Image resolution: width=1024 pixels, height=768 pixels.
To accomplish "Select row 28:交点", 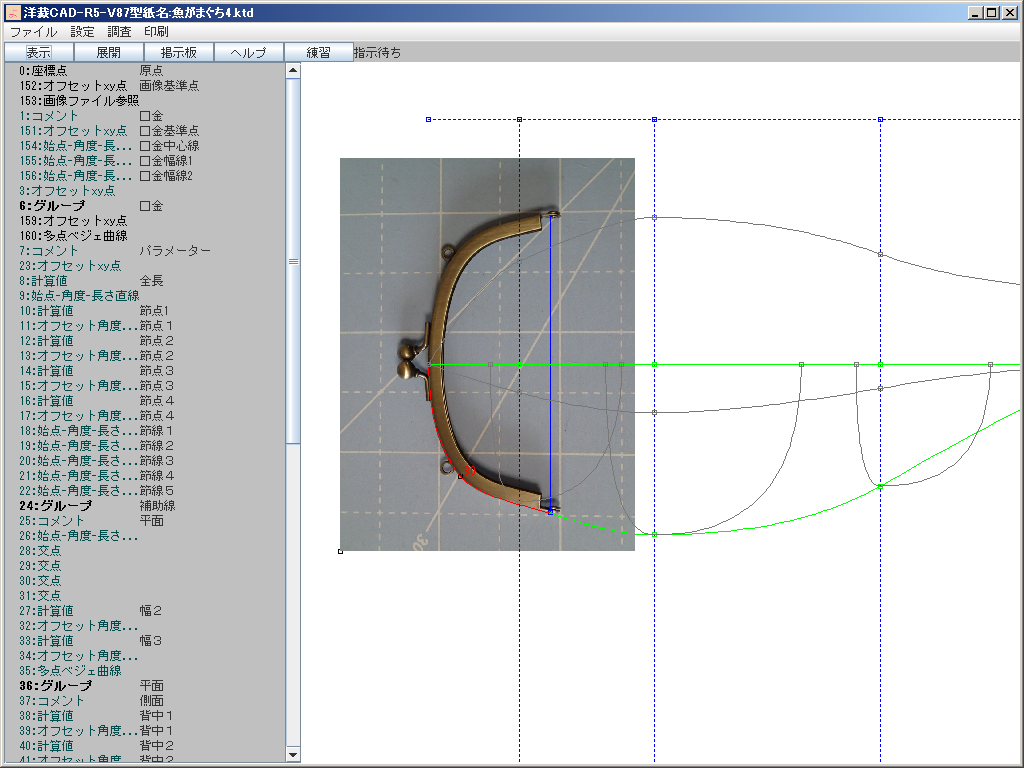I will point(40,551).
